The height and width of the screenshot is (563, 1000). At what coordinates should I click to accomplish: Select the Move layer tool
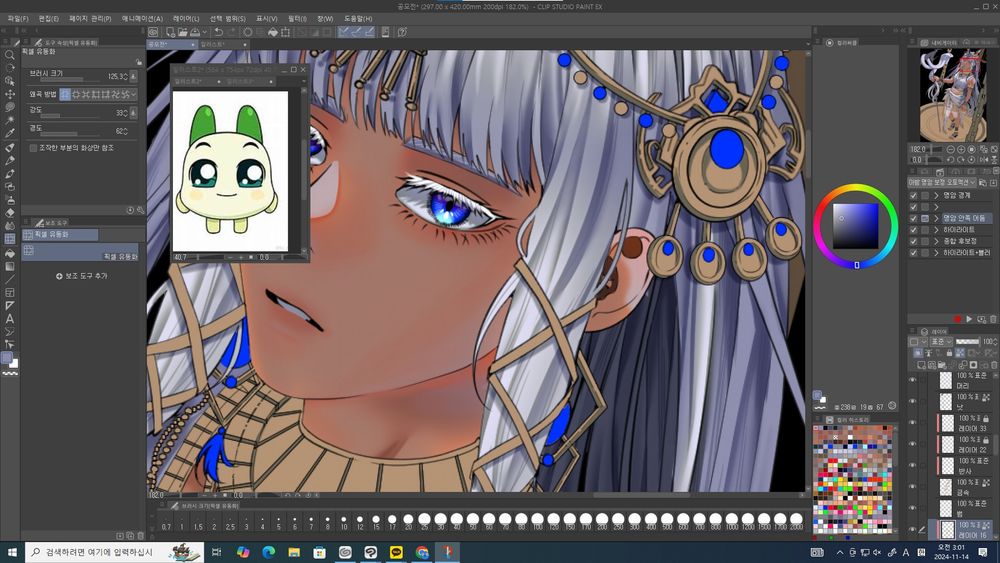(x=10, y=94)
